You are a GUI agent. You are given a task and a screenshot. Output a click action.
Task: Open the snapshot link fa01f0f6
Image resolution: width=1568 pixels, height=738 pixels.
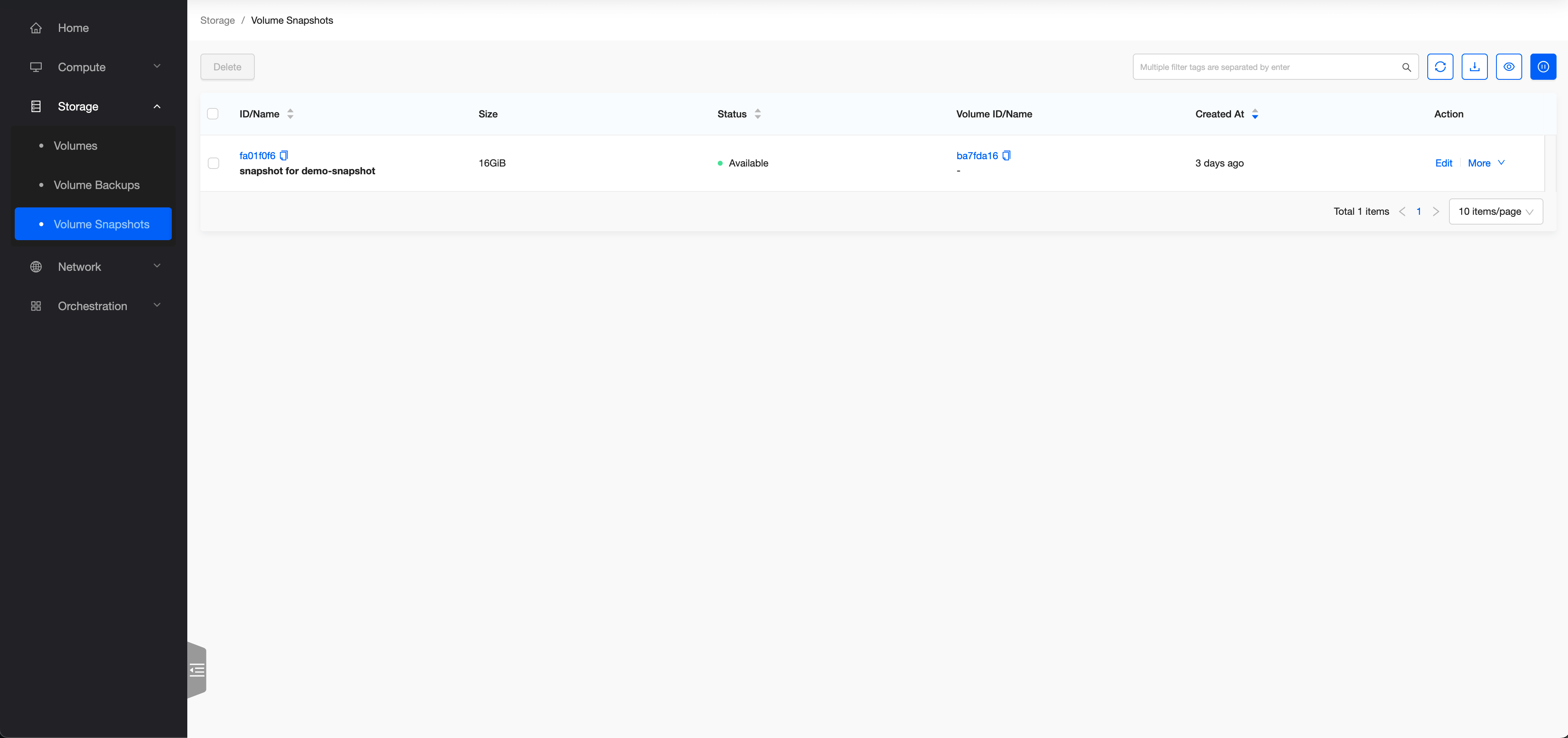(257, 155)
